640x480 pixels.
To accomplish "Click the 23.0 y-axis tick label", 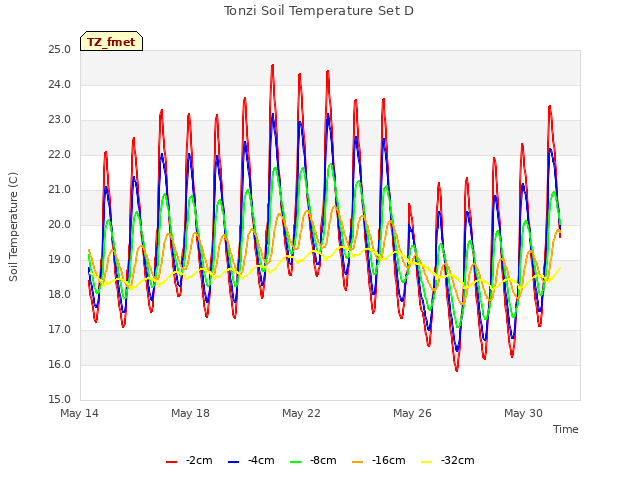I will pos(60,120).
